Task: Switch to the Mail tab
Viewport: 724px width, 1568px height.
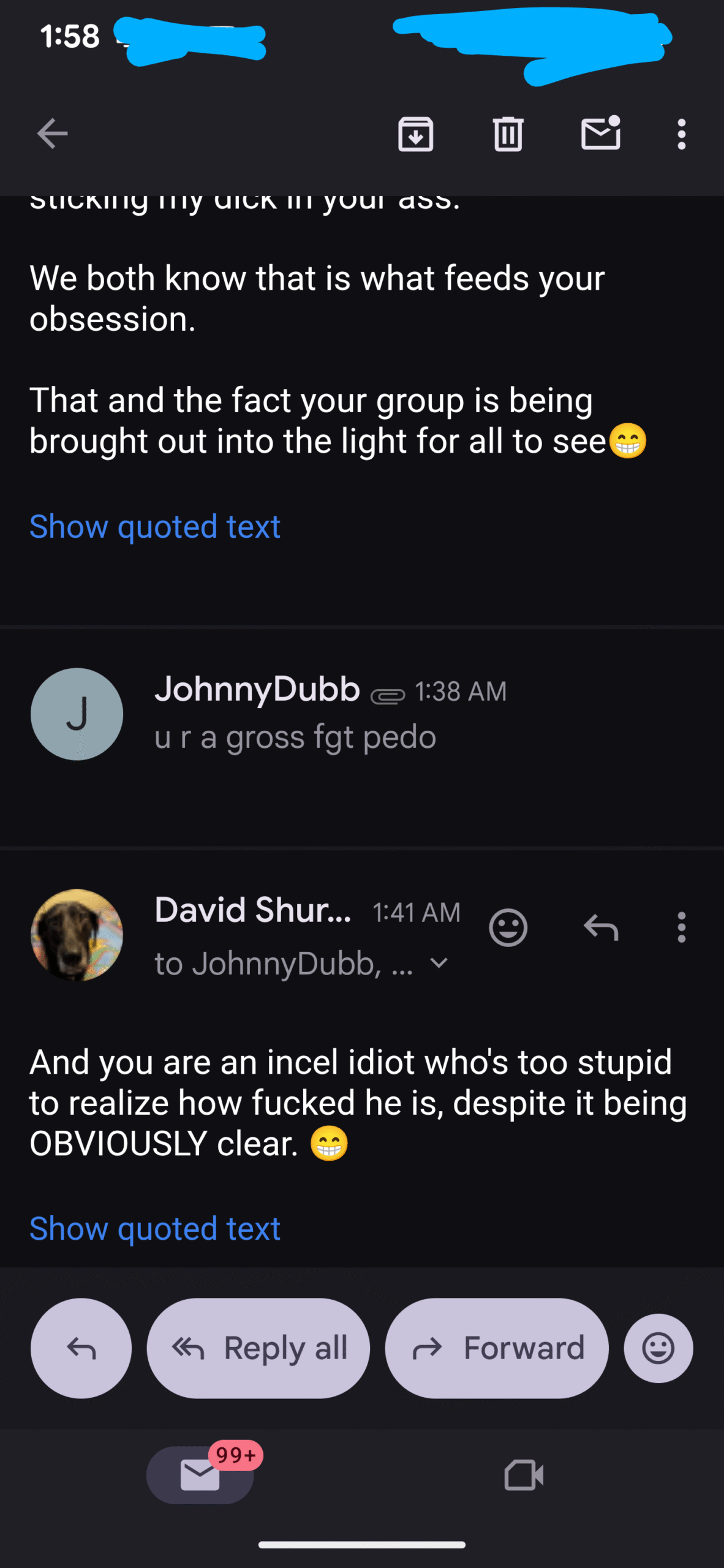Action: (x=200, y=1475)
